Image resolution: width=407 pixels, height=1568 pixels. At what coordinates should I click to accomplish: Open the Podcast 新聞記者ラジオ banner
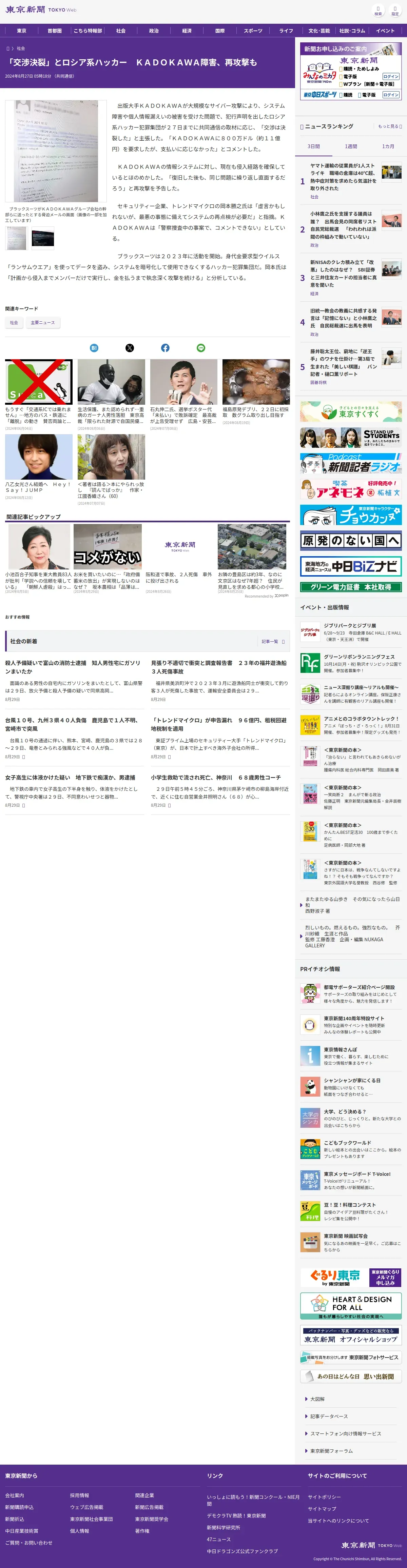350,463
